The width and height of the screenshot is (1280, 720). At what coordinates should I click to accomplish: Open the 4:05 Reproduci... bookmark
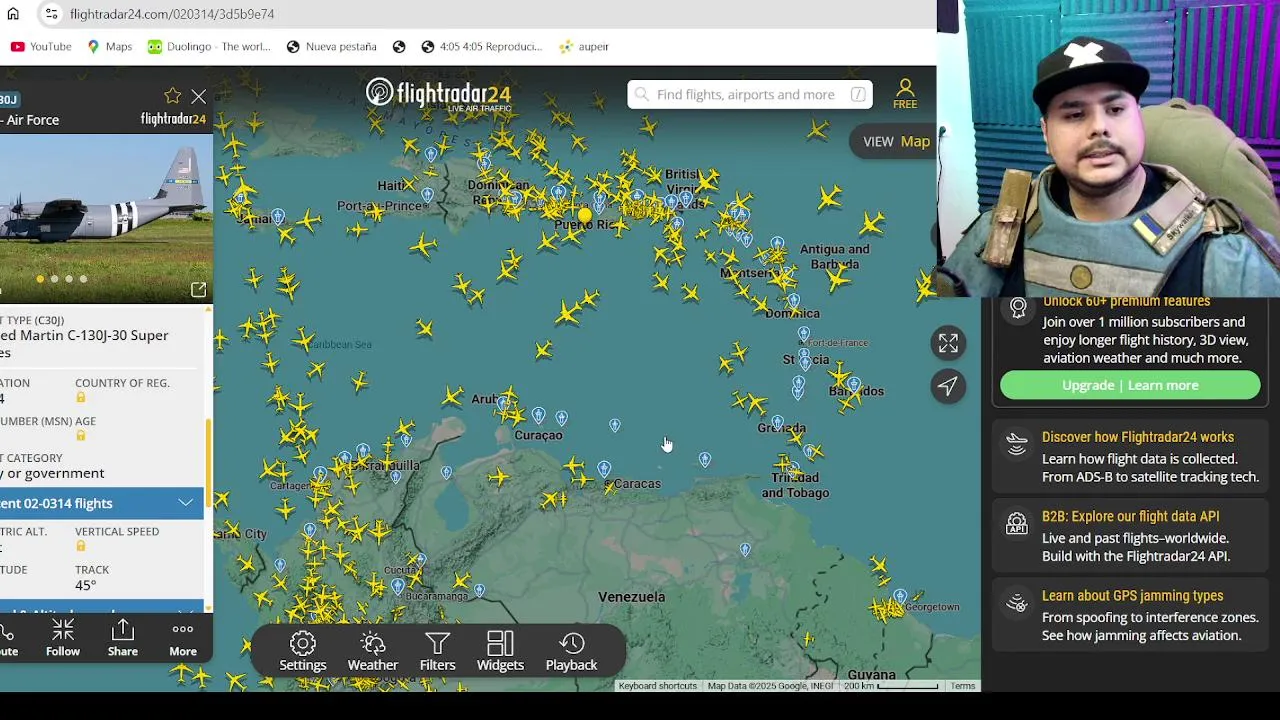(x=482, y=46)
